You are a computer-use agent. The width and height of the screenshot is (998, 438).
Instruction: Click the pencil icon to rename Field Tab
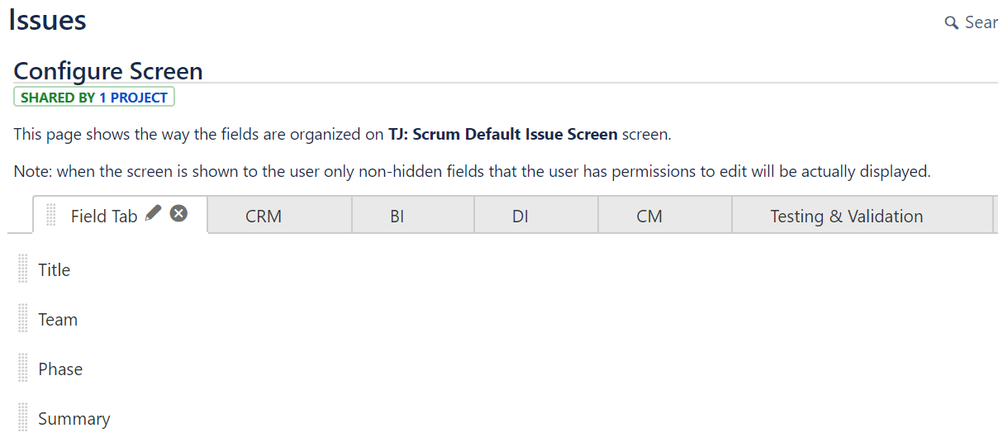tap(153, 214)
